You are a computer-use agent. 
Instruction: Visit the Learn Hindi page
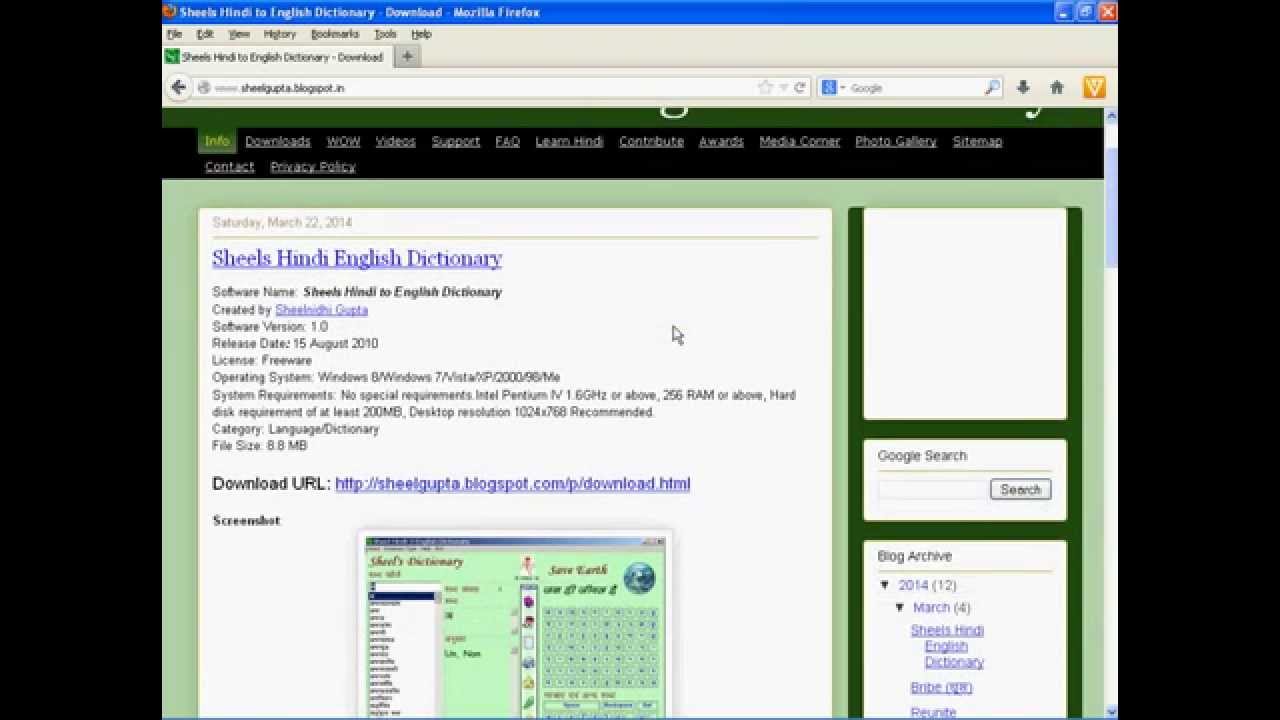569,141
